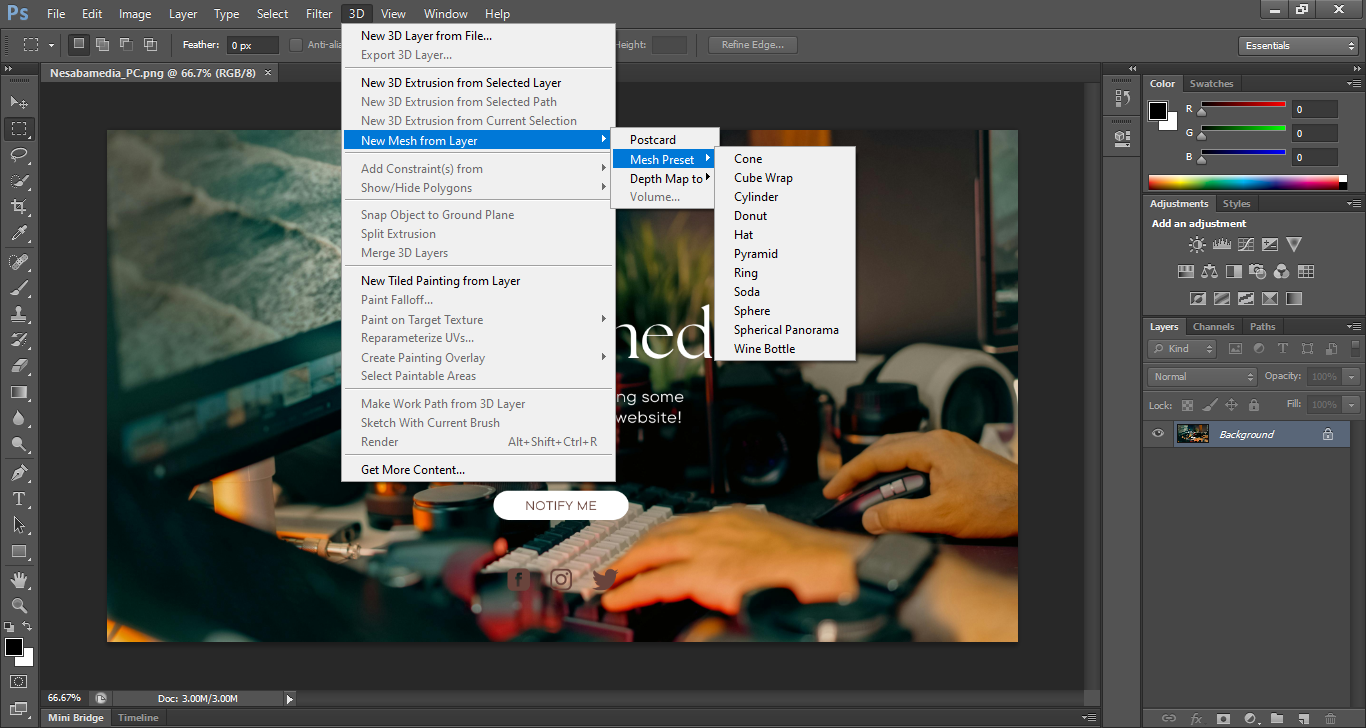Select the Crop tool
Viewport: 1366px width, 728px height.
click(19, 207)
